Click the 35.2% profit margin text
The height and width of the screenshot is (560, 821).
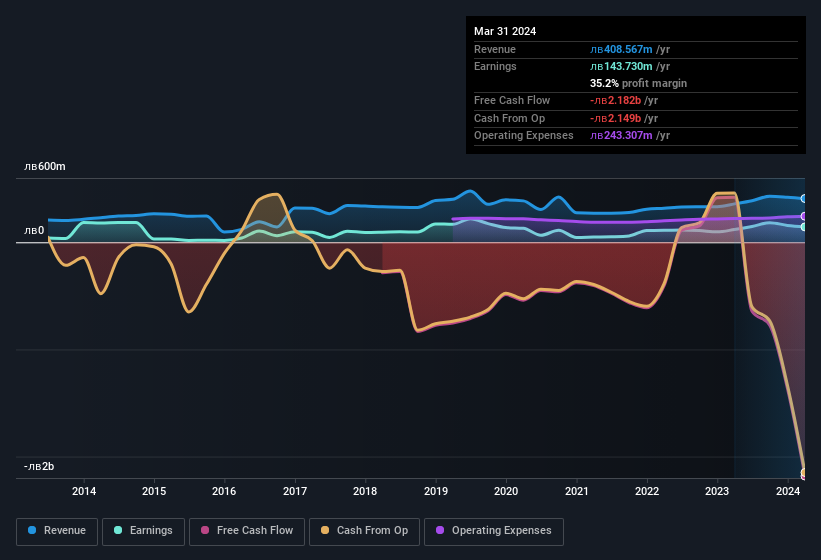(x=638, y=83)
